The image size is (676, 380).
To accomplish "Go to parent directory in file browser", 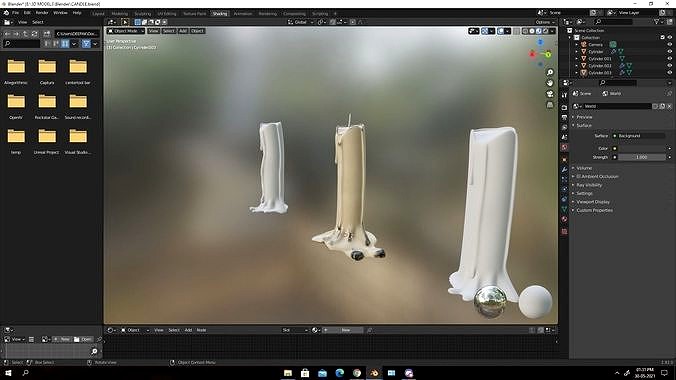I will point(25,34).
